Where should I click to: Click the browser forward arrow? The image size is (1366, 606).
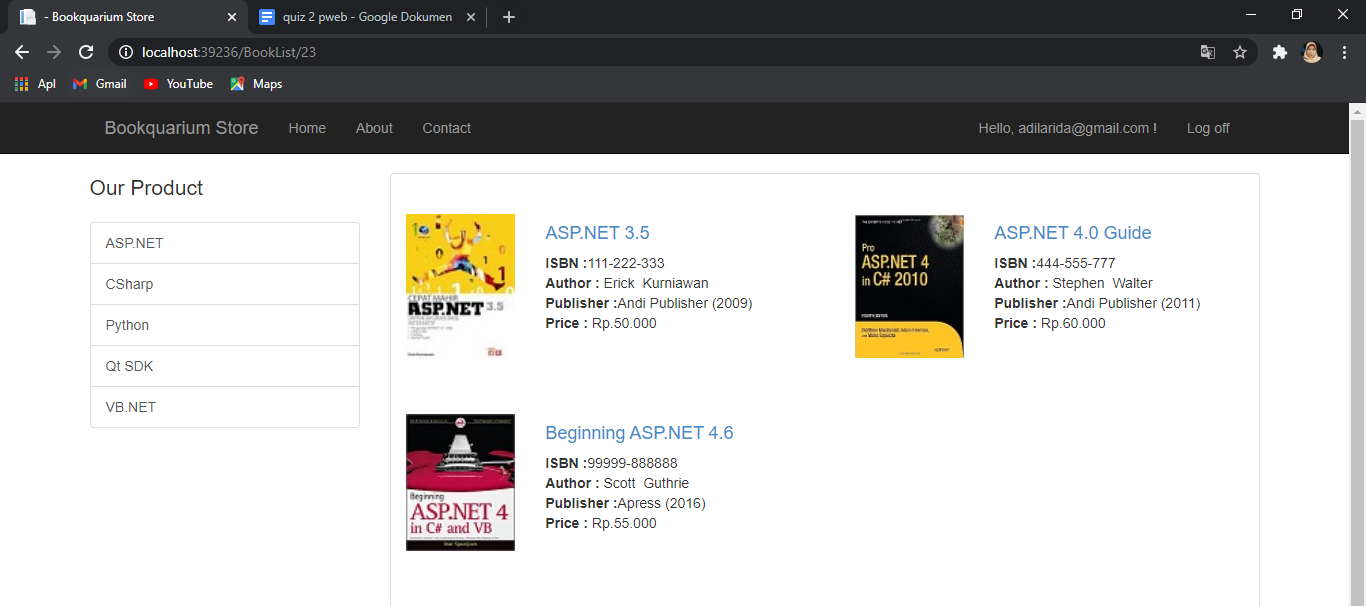click(x=54, y=52)
